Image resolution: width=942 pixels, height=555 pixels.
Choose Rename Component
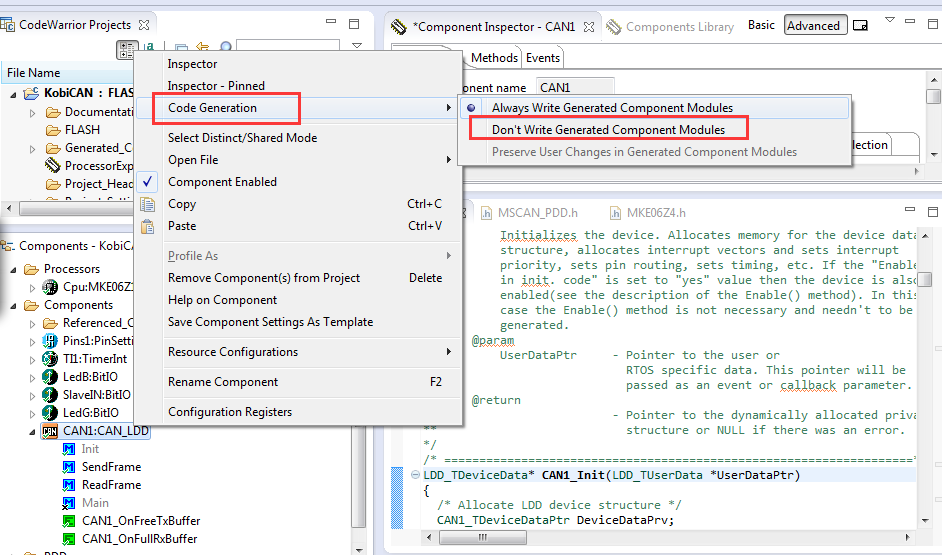[x=299, y=382]
